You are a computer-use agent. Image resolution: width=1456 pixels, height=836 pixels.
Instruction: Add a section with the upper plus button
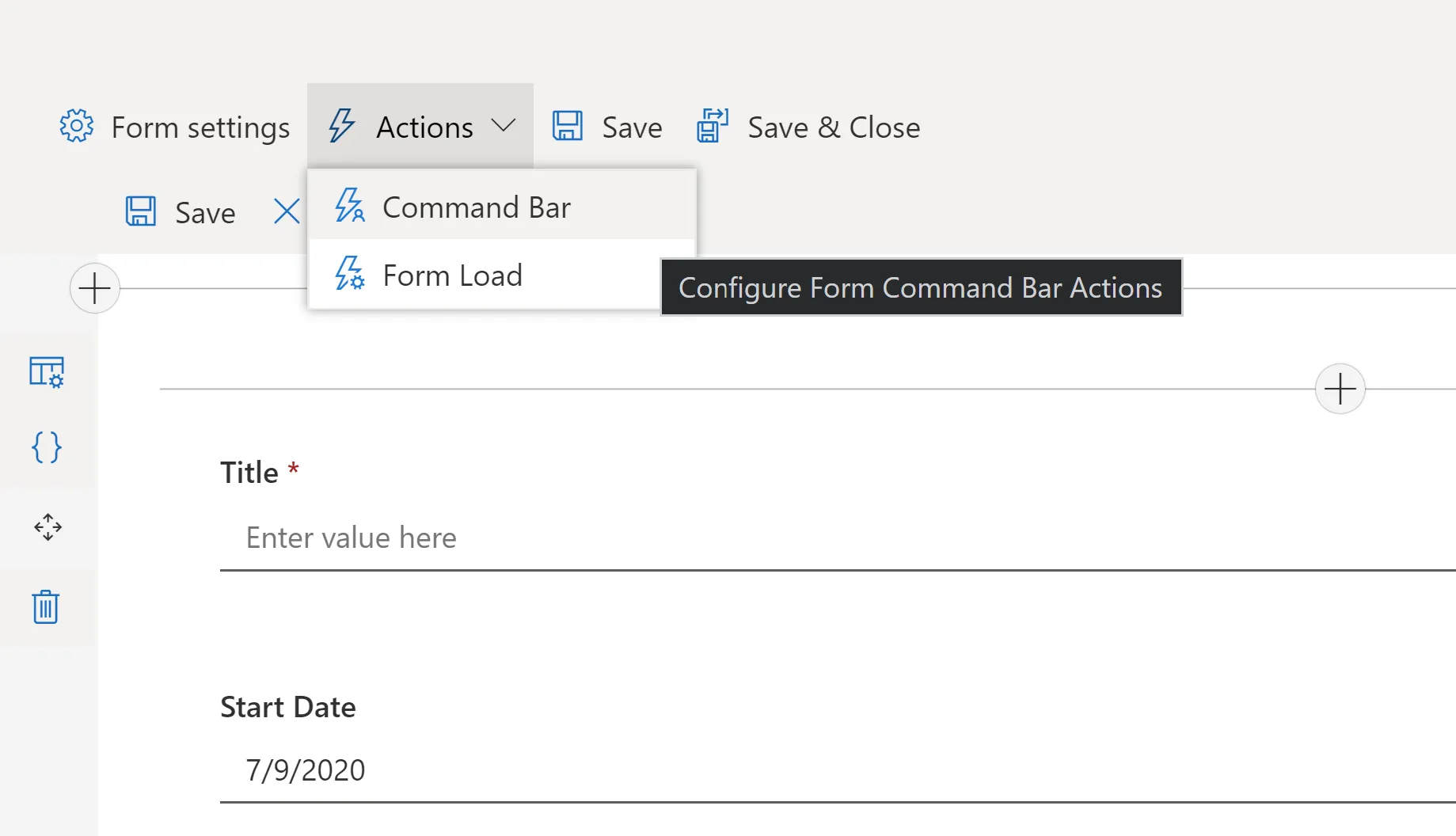[94, 288]
